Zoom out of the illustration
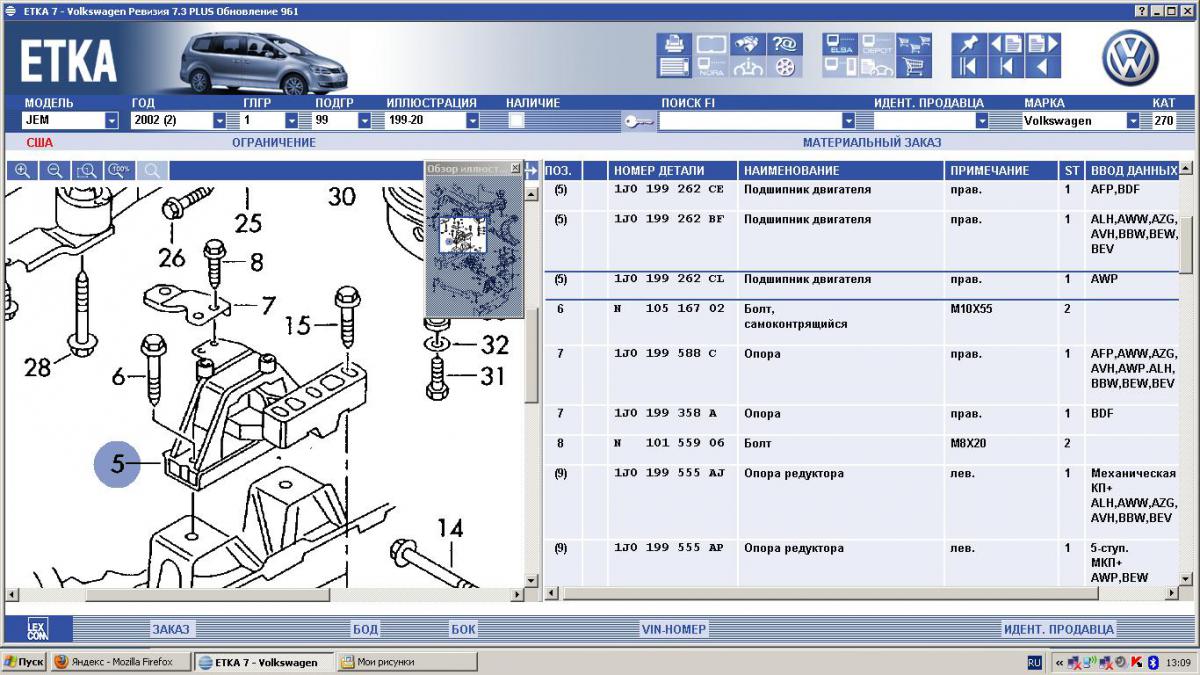The image size is (1200, 675). (x=55, y=171)
